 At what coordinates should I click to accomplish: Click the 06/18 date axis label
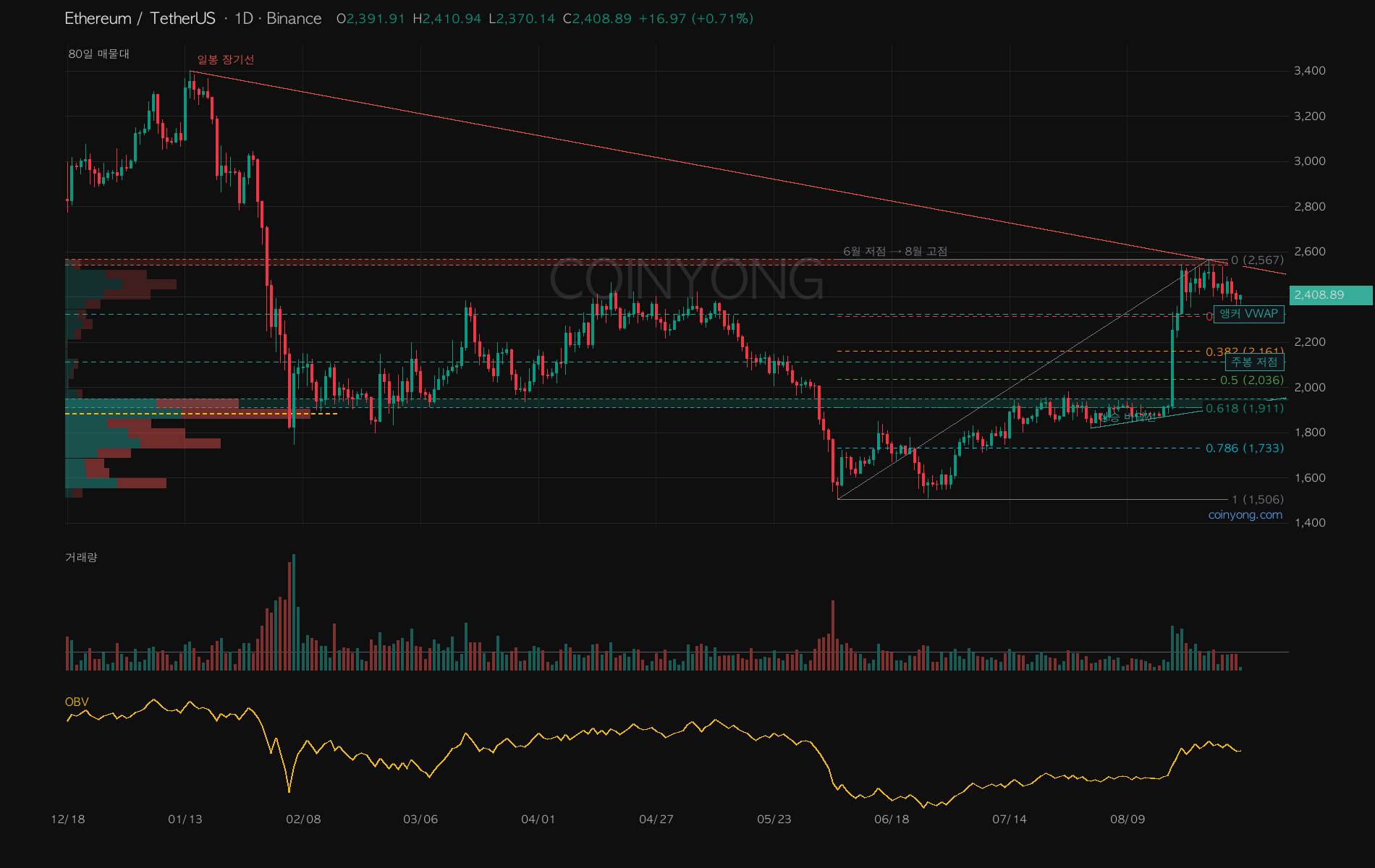pyautogui.click(x=892, y=820)
